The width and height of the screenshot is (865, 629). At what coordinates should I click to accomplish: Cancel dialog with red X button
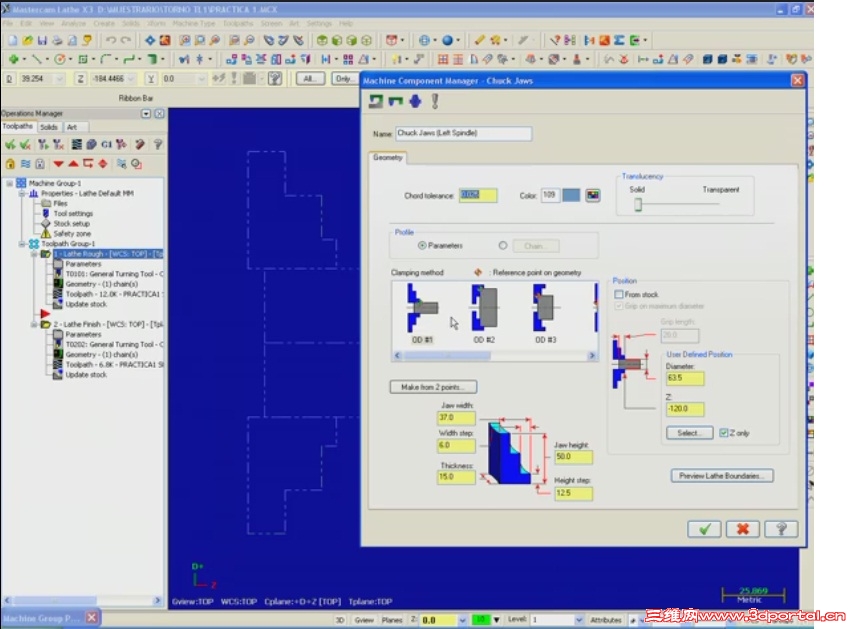(x=743, y=529)
